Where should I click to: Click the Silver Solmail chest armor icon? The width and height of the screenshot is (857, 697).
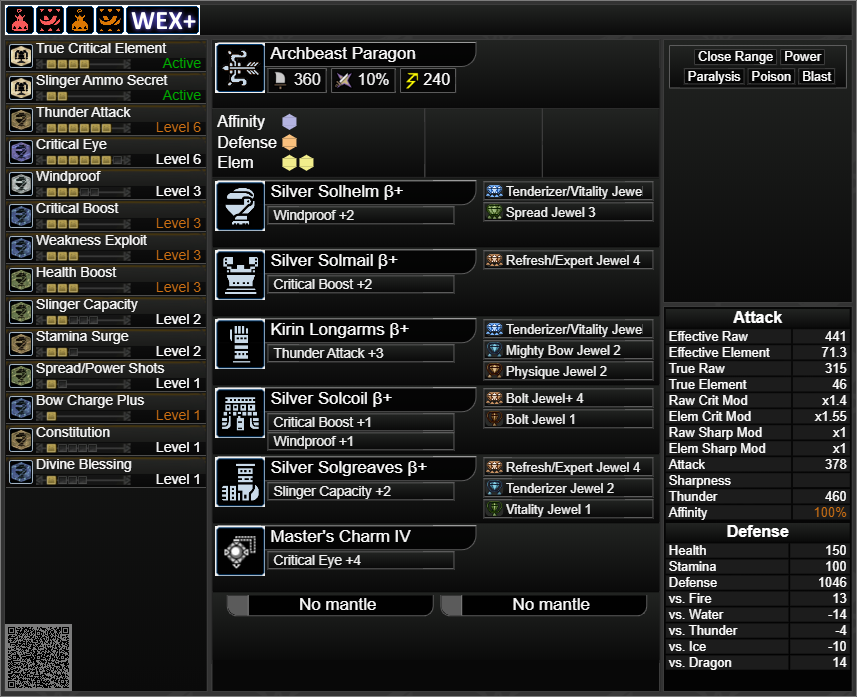click(240, 275)
